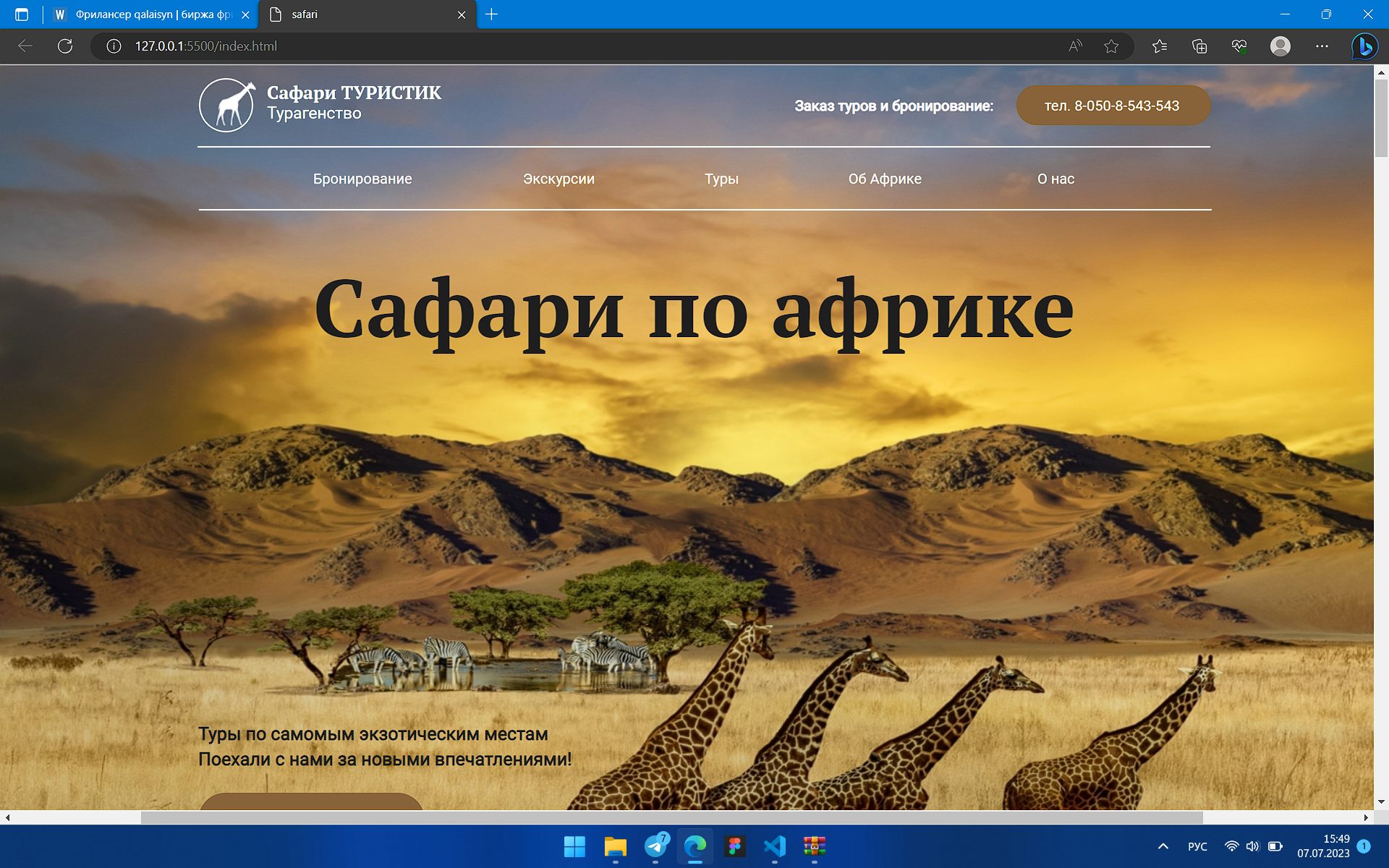Screen dimensions: 1389x868
Task: Click the text Туры по самомым экзотическим местам
Action: (x=373, y=734)
